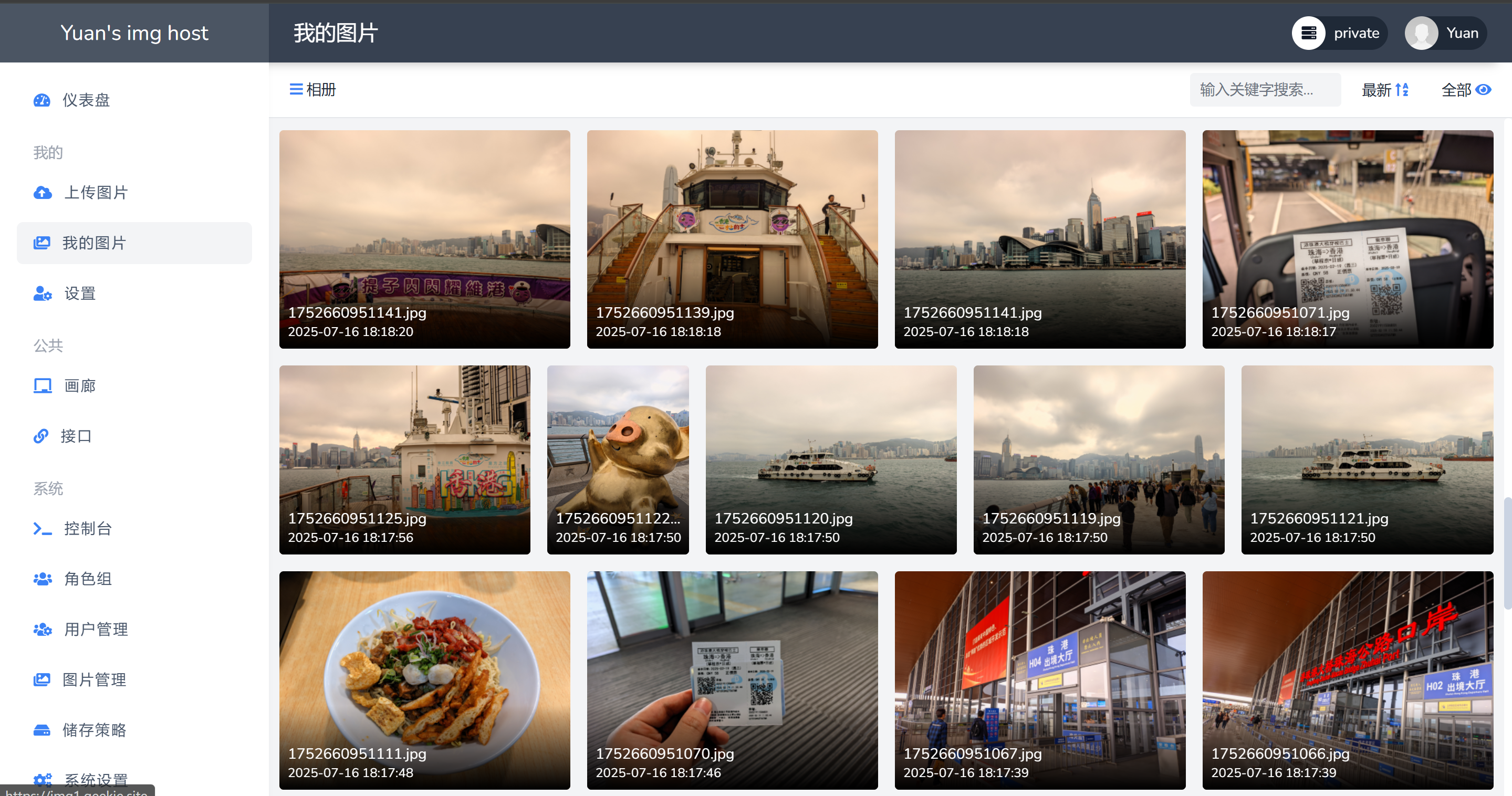
Task: Toggle the 最新 sort order
Action: (x=1384, y=90)
